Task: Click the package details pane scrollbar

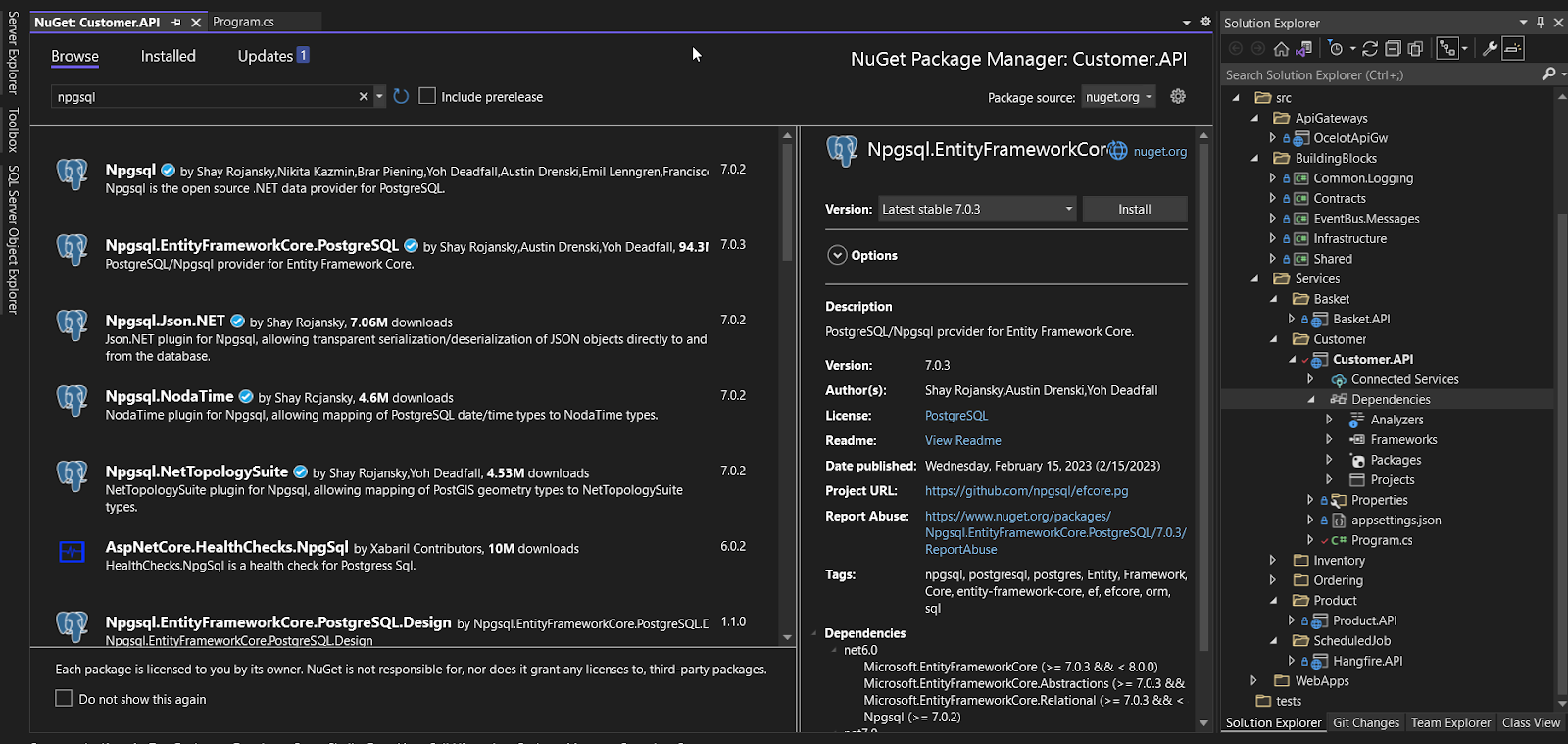Action: (x=1203, y=398)
